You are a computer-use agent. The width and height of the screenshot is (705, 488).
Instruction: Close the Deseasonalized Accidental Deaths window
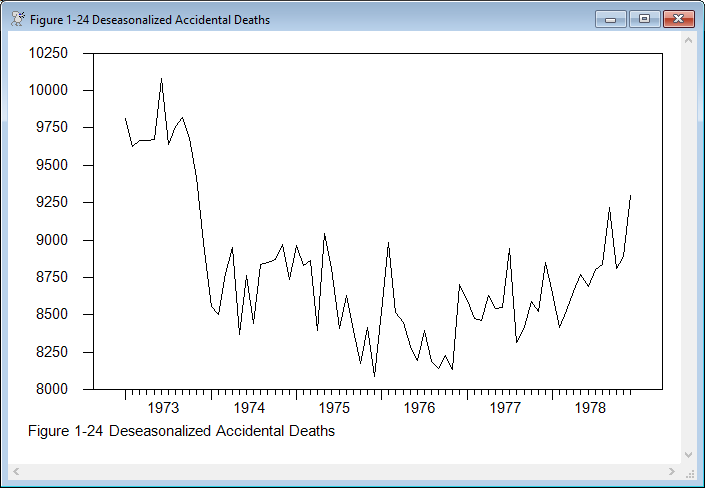[678, 18]
